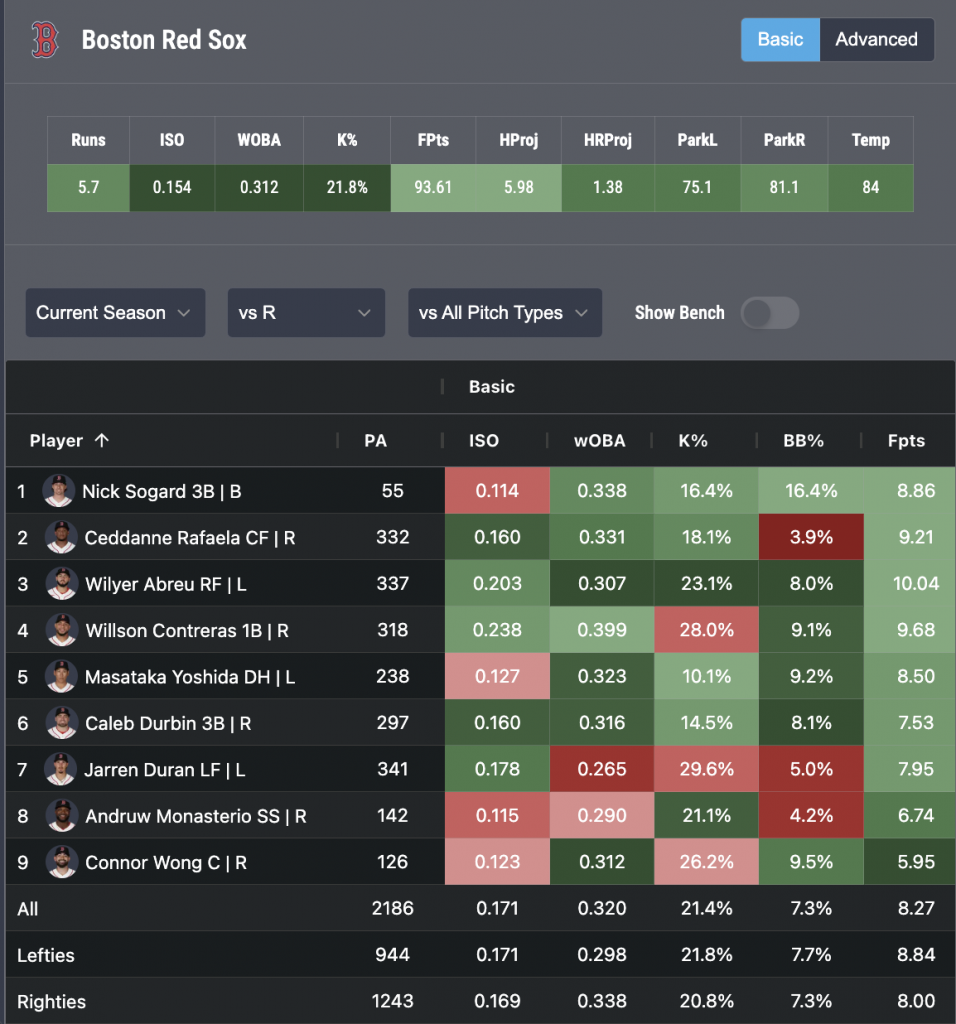956x1024 pixels.
Task: Click the team K% value 21.8% in summary
Action: (347, 187)
